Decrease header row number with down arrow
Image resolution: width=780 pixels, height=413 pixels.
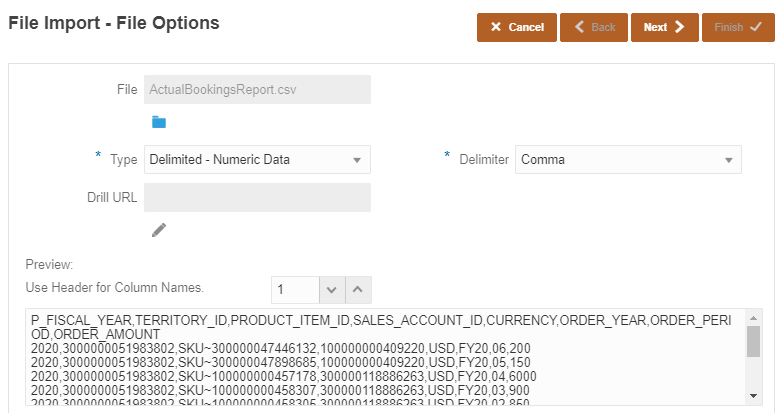click(332, 290)
